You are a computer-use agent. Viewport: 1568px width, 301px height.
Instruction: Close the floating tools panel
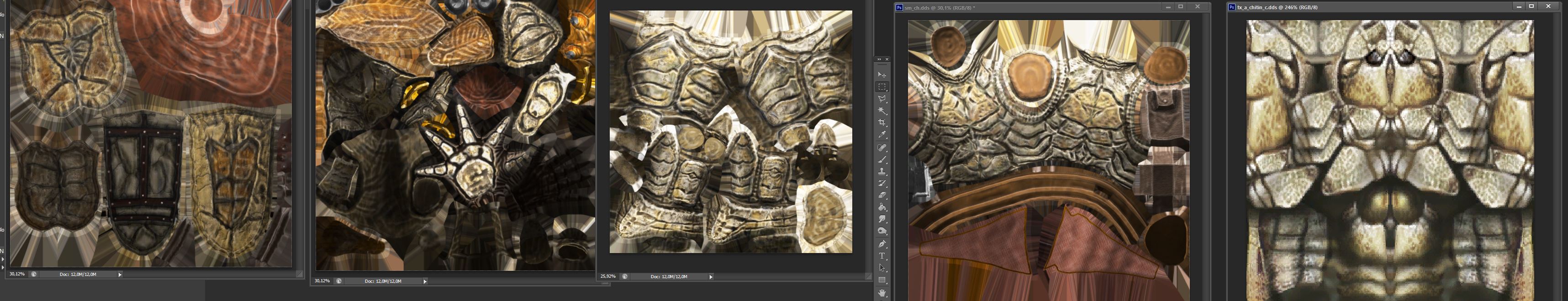click(x=887, y=59)
